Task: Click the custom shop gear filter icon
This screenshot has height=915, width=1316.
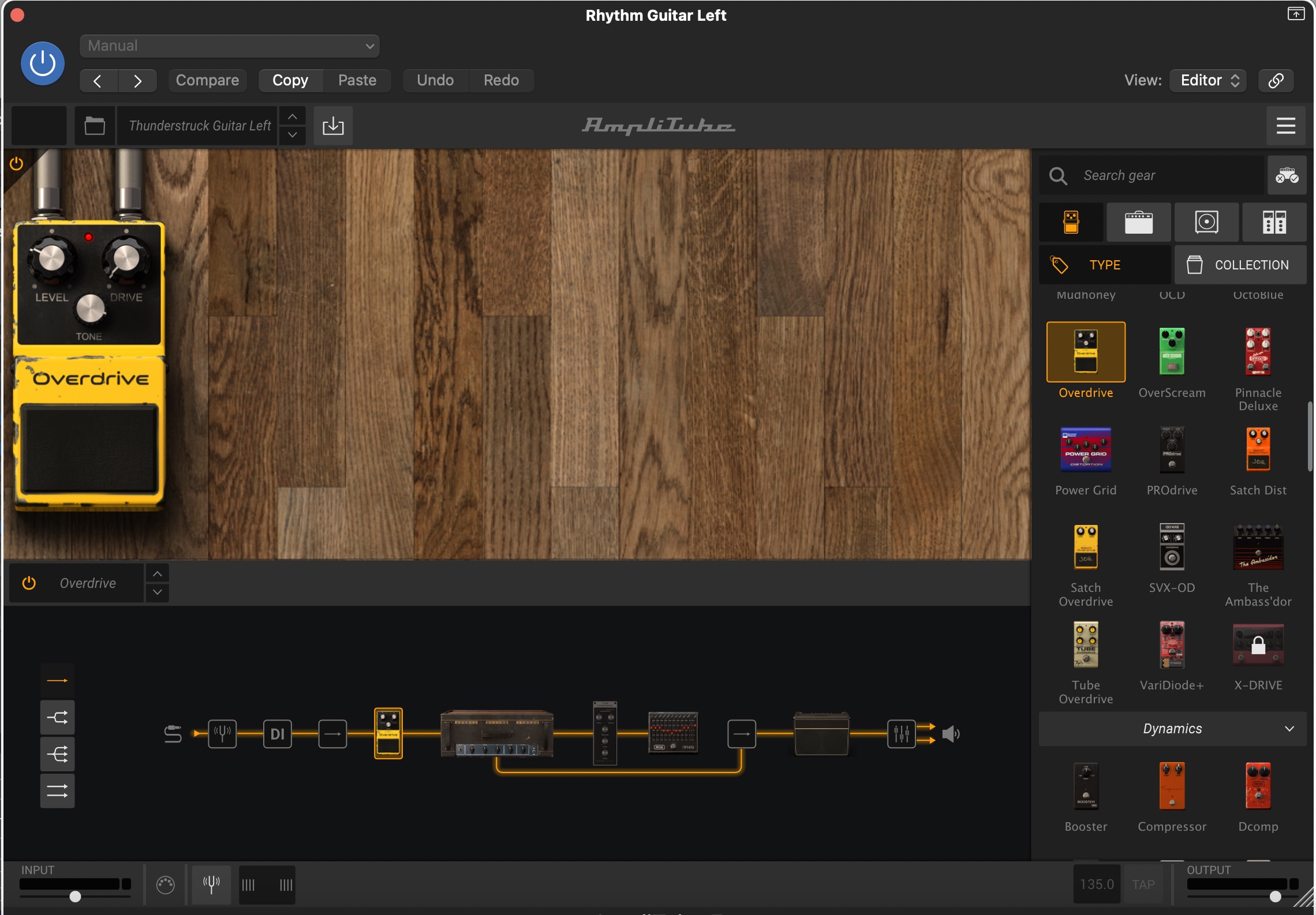Action: 1287,175
